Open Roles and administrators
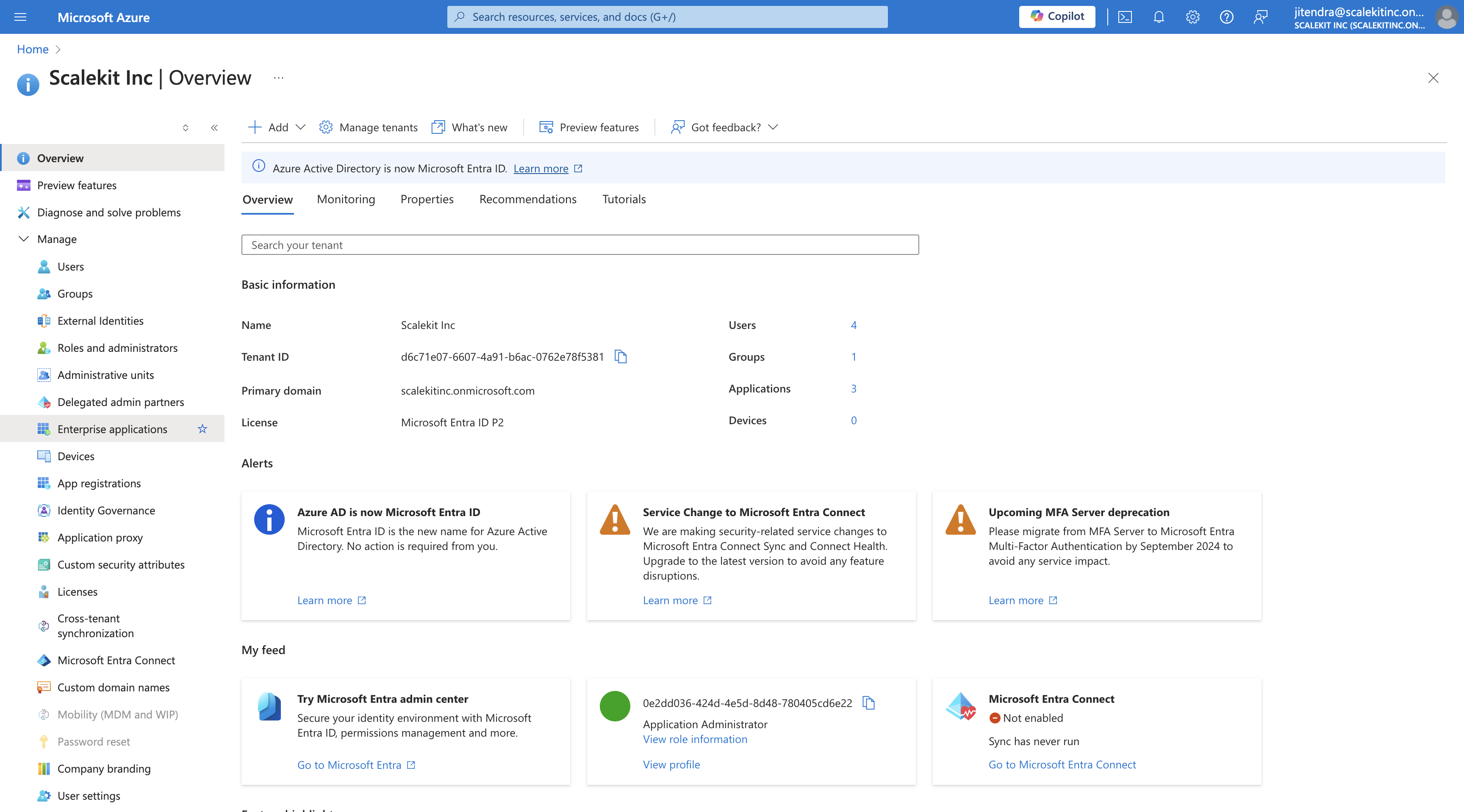 [118, 348]
